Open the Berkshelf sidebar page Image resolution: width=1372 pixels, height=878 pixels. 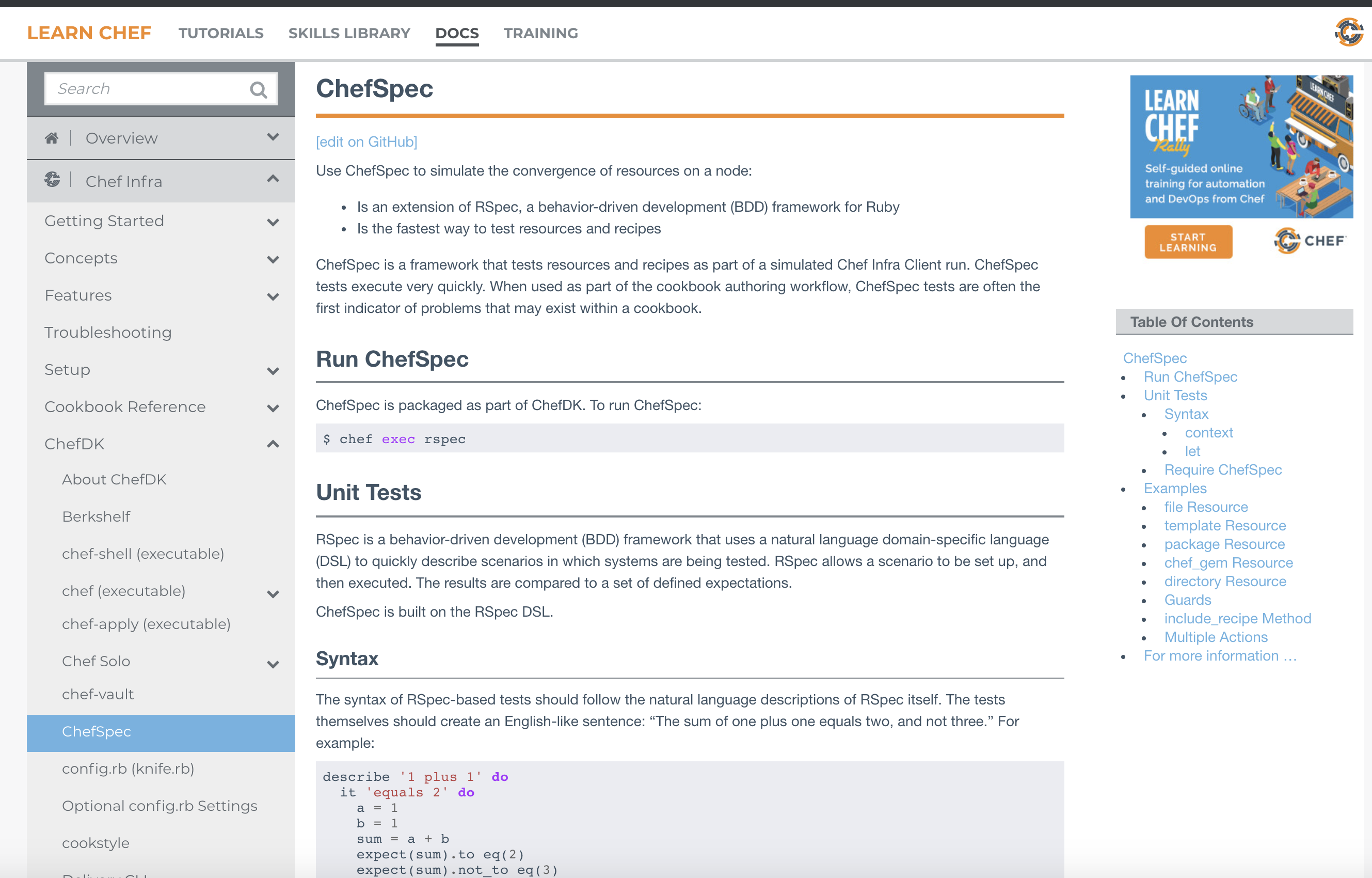pyautogui.click(x=97, y=516)
